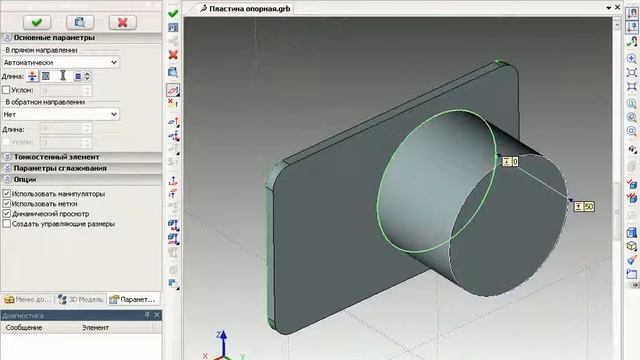
Task: Click the magnet icon with the green checkmark
Action: [x=632, y=41]
